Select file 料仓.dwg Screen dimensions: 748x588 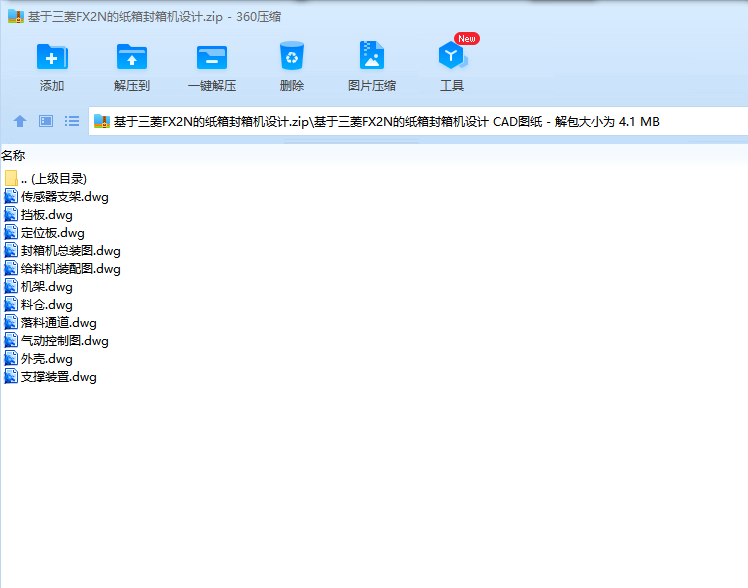(x=39, y=305)
